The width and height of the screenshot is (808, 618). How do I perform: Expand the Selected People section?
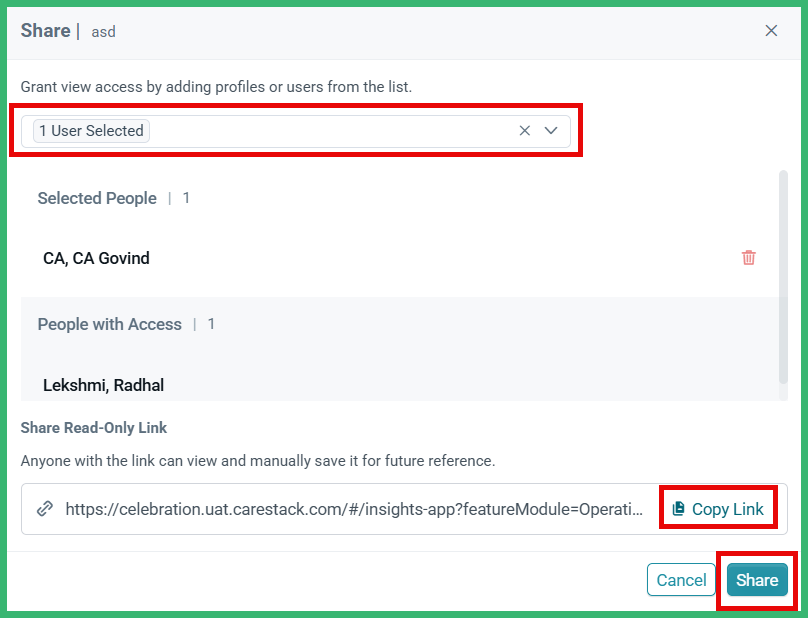(x=97, y=198)
